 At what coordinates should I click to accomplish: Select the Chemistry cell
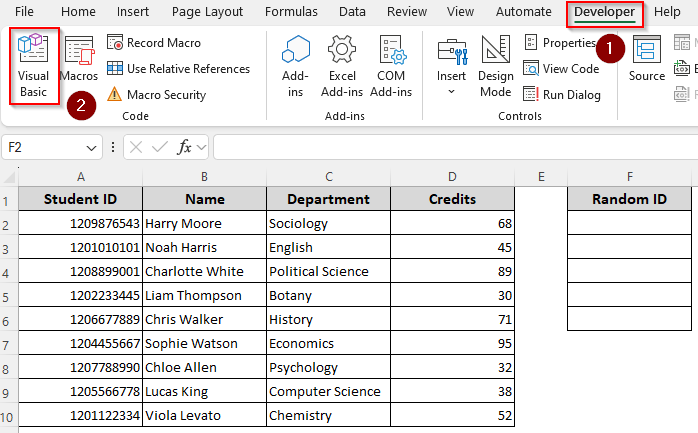329,415
